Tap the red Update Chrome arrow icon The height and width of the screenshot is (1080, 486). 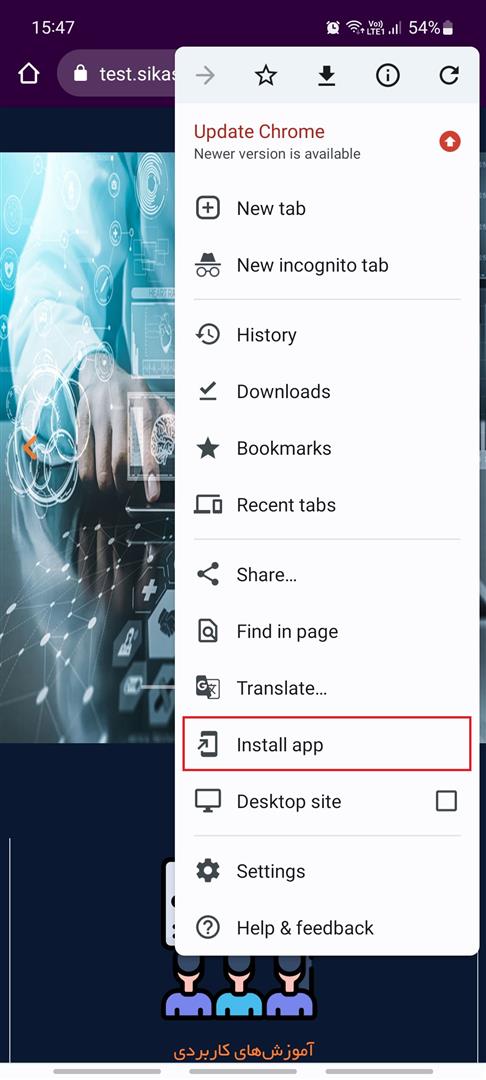[450, 142]
